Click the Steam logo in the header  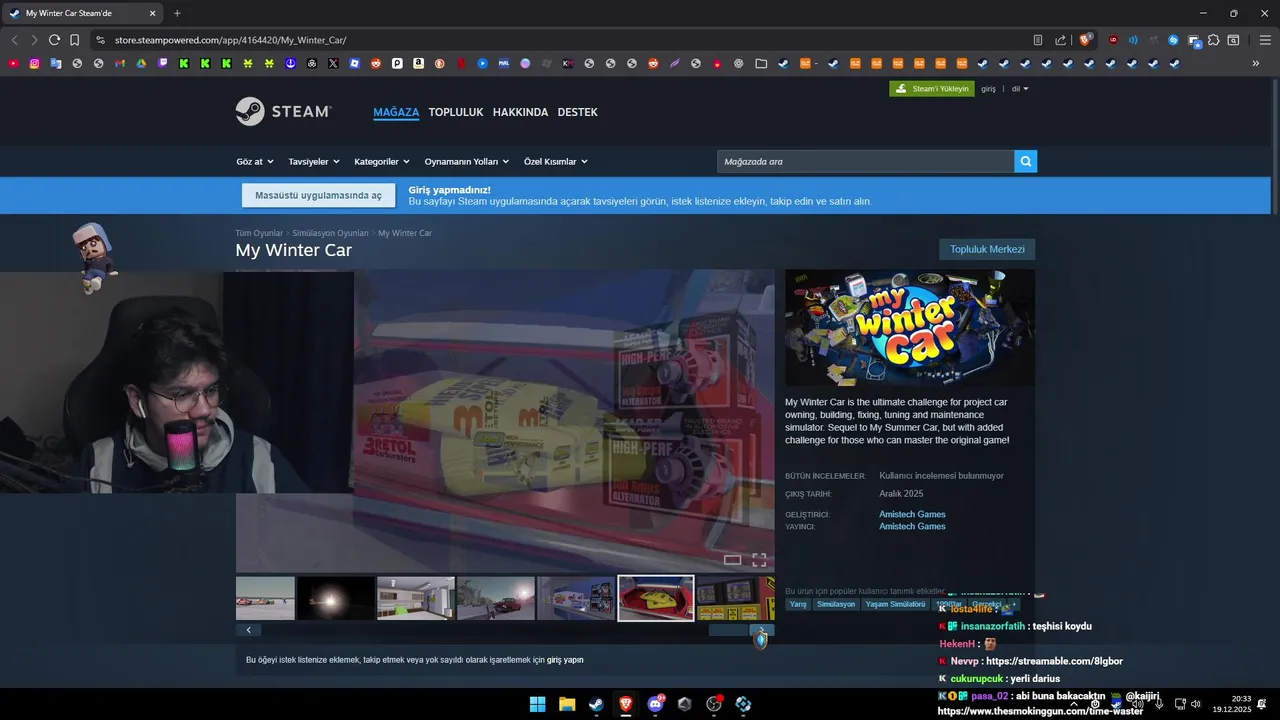[x=283, y=111]
